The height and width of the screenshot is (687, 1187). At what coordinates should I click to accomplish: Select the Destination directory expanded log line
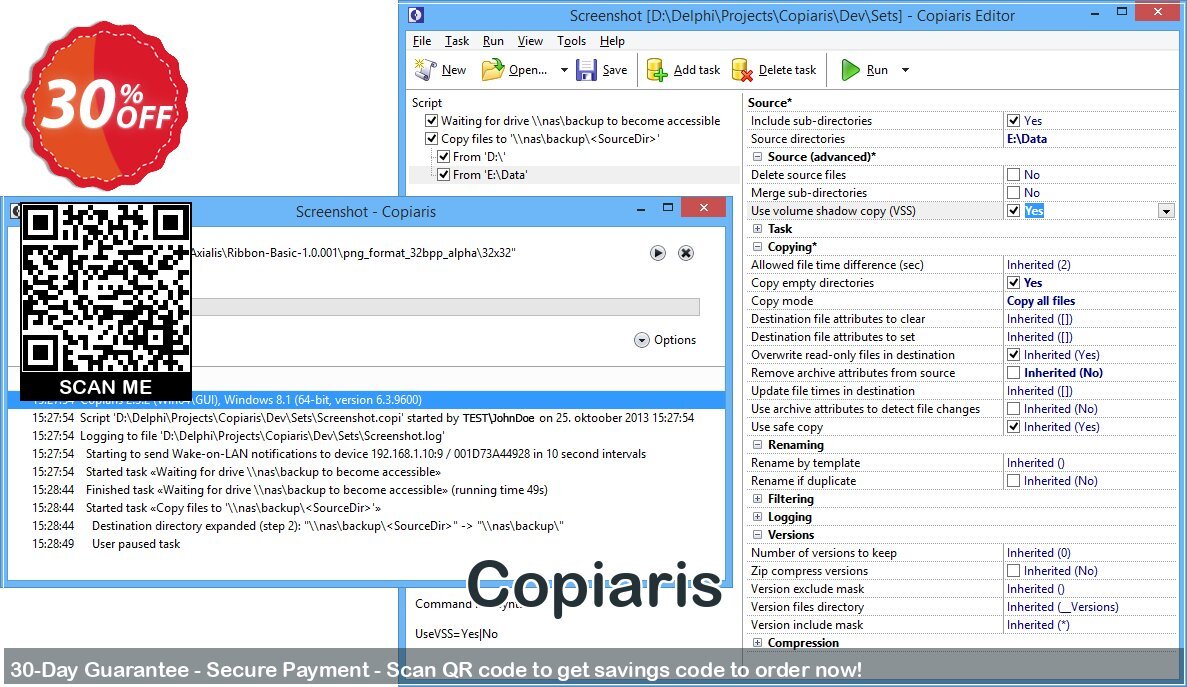(x=328, y=526)
